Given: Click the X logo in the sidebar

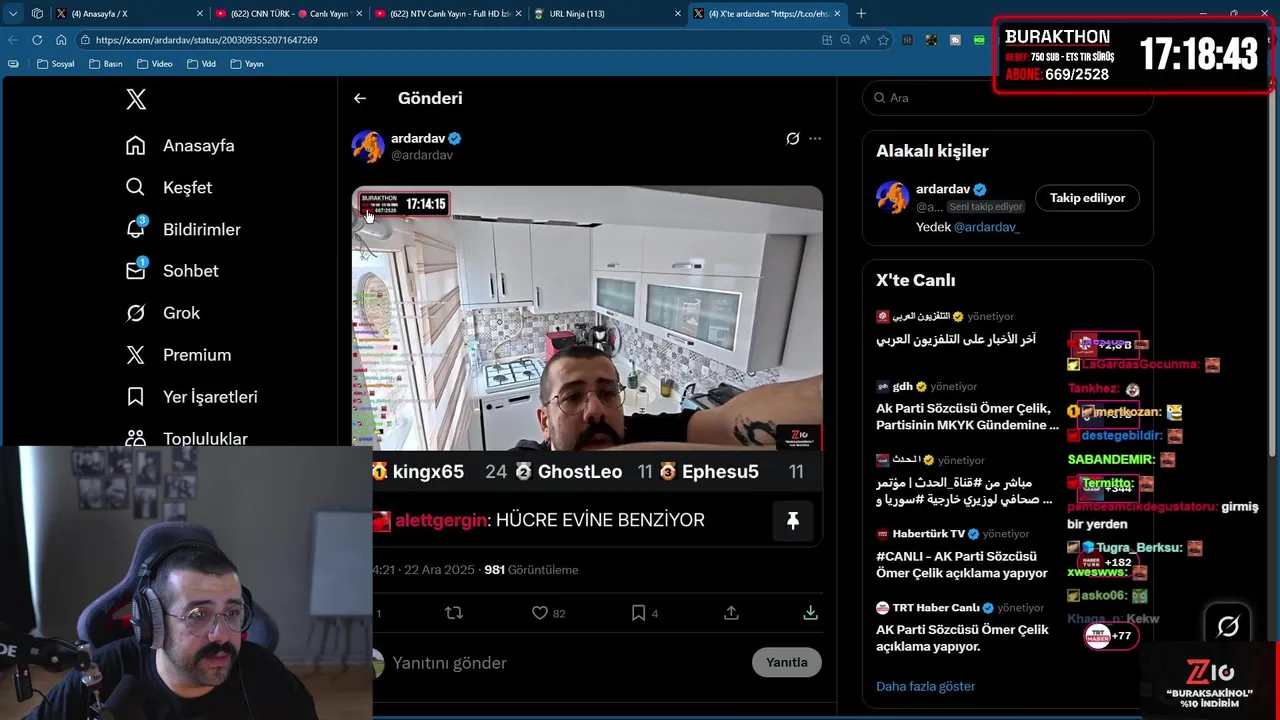Looking at the screenshot, I should click(136, 99).
